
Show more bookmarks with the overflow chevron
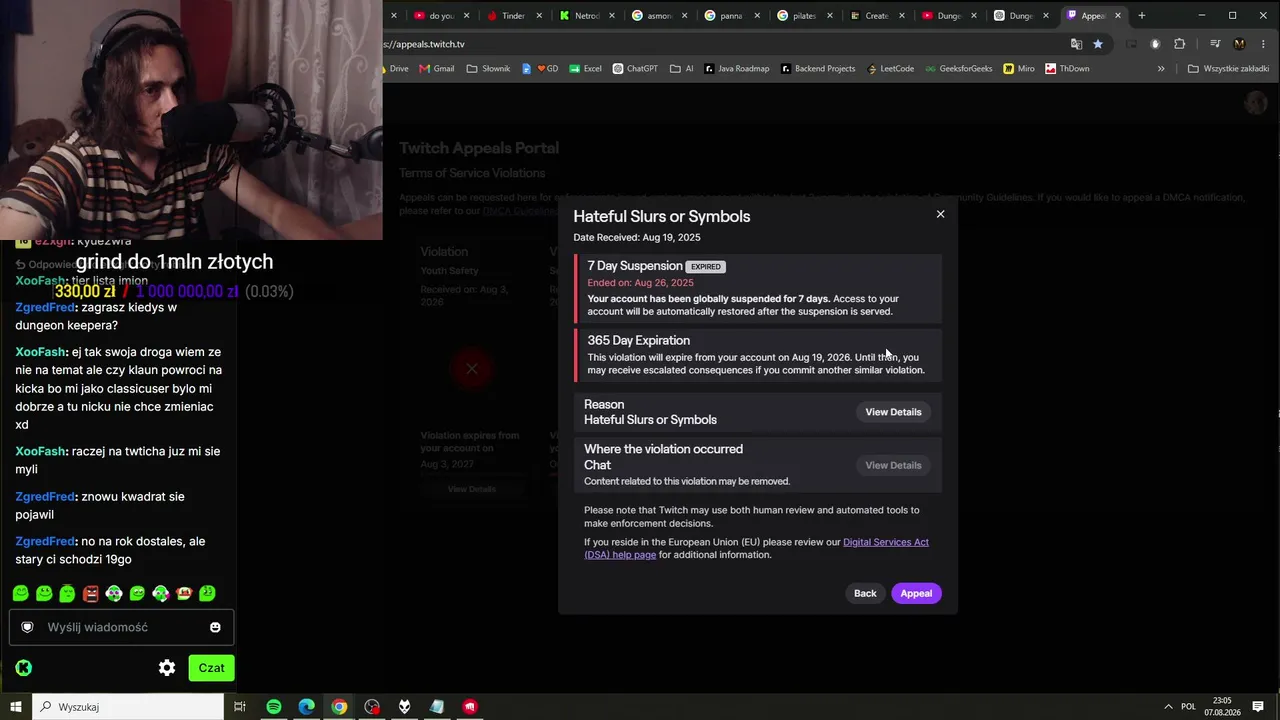coord(1161,69)
